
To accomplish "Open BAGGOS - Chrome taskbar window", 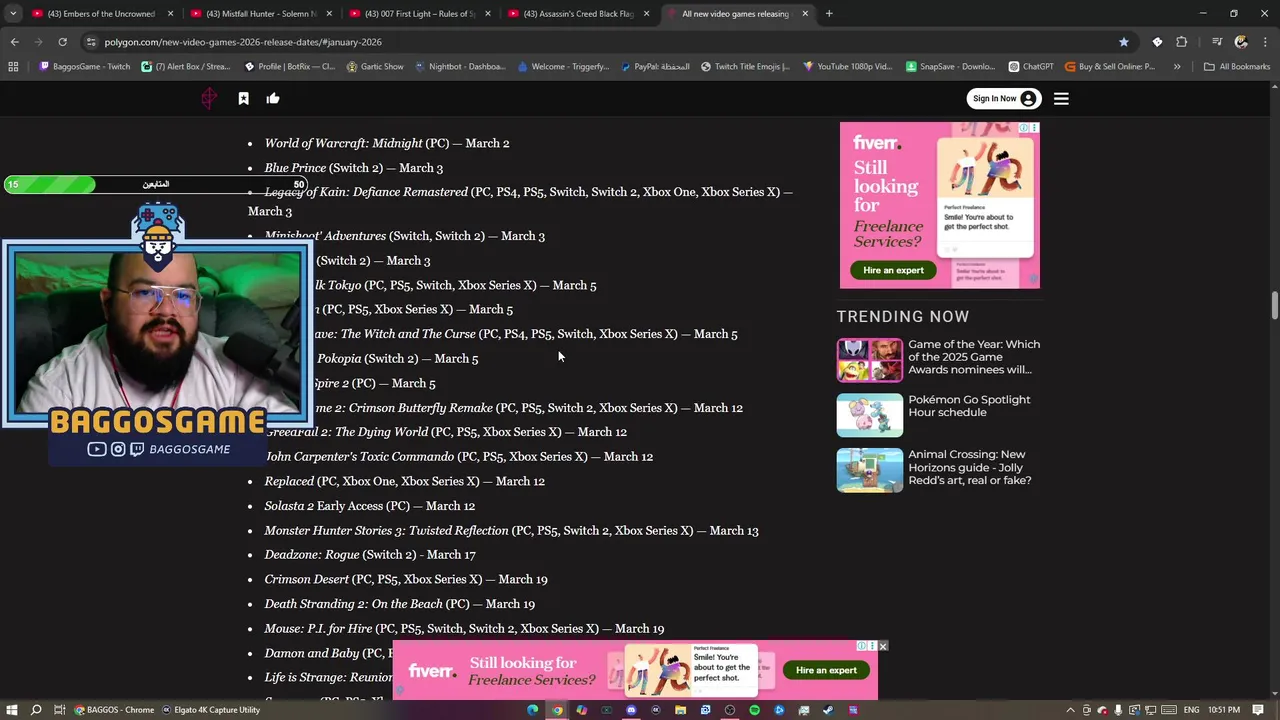I will pyautogui.click(x=114, y=710).
